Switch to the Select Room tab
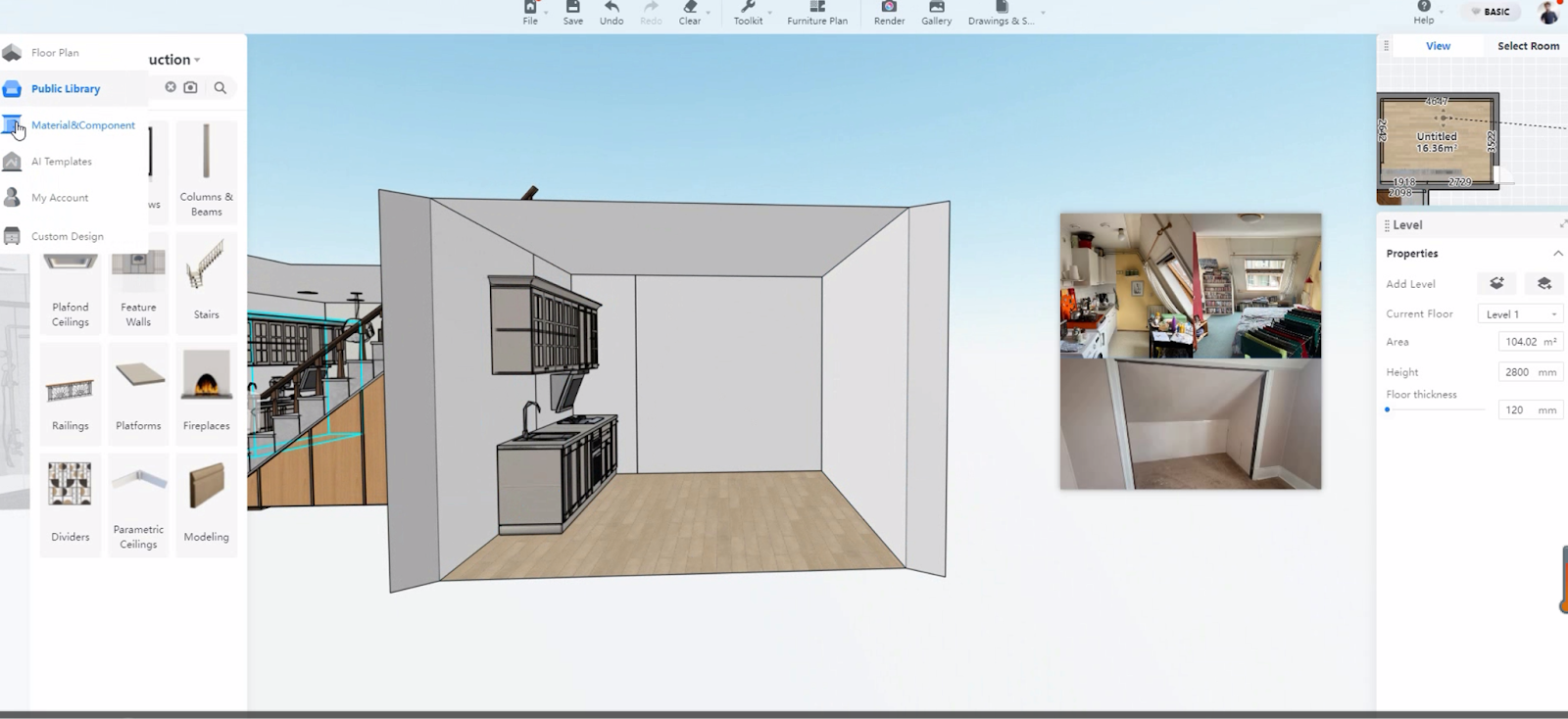The image size is (1568, 719). point(1527,46)
